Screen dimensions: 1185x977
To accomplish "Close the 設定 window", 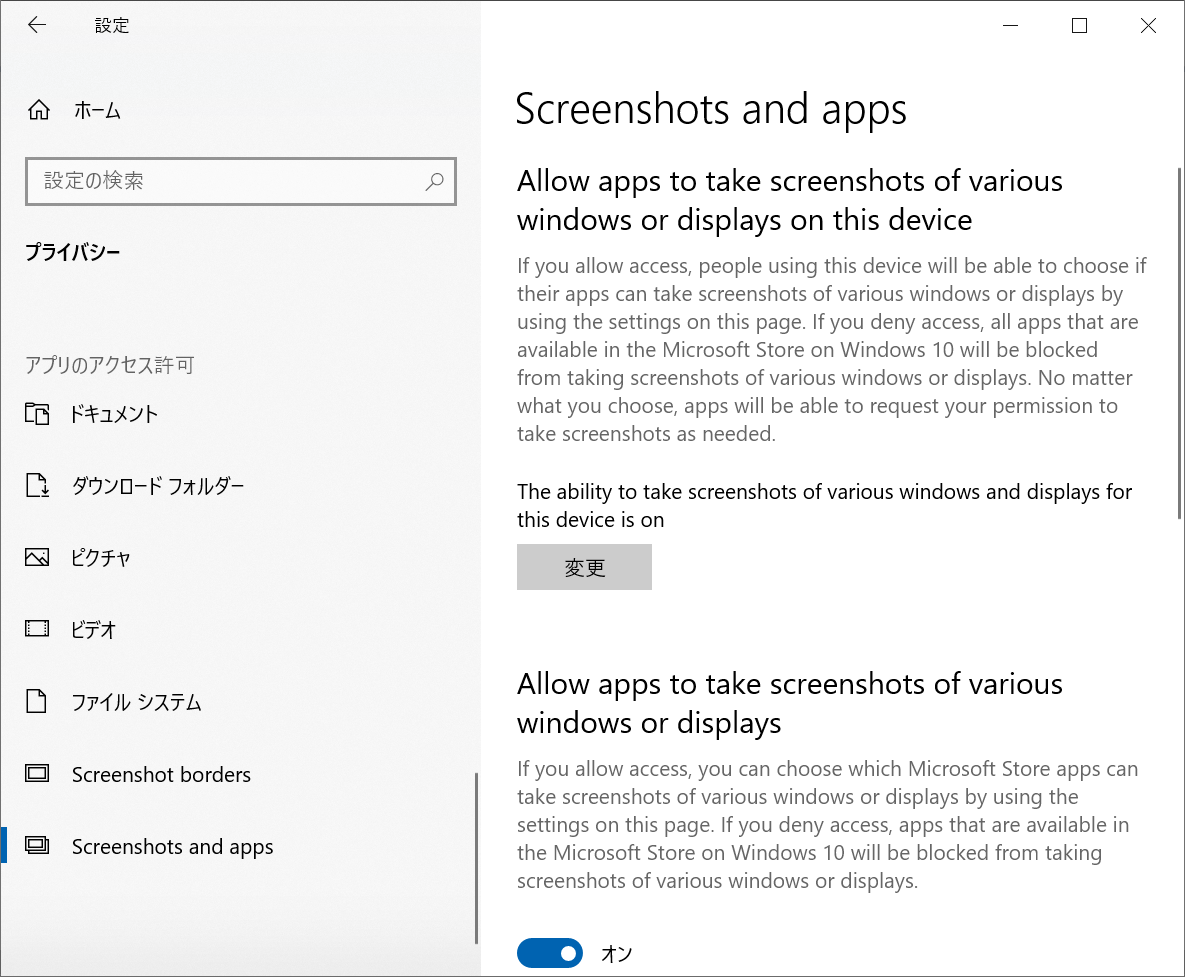I will click(1148, 26).
